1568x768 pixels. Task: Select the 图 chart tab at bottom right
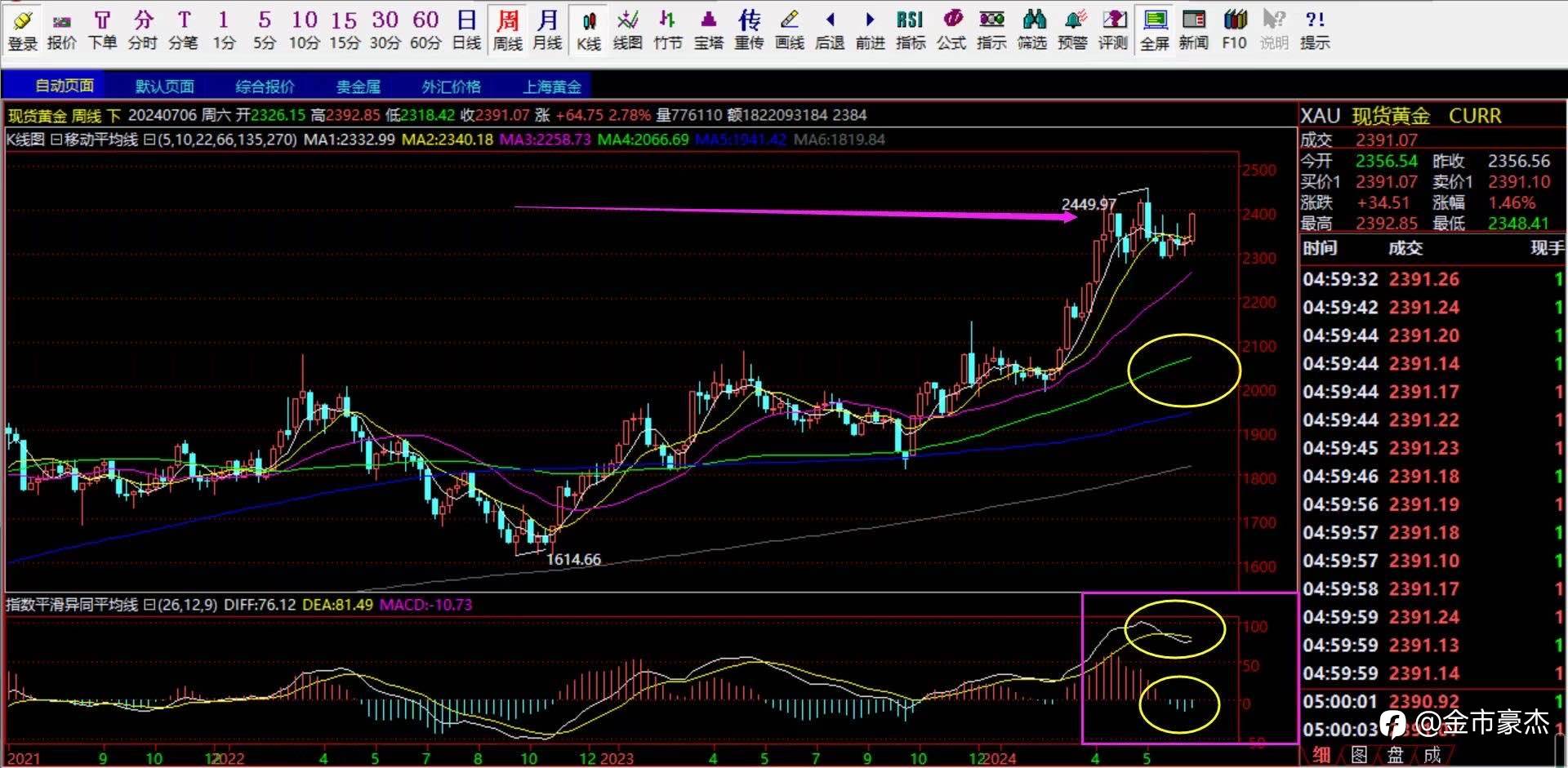[x=1359, y=756]
